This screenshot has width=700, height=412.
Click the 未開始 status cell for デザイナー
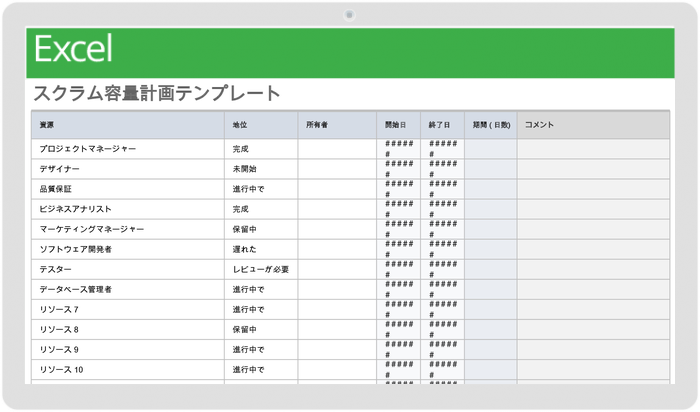pyautogui.click(x=244, y=169)
